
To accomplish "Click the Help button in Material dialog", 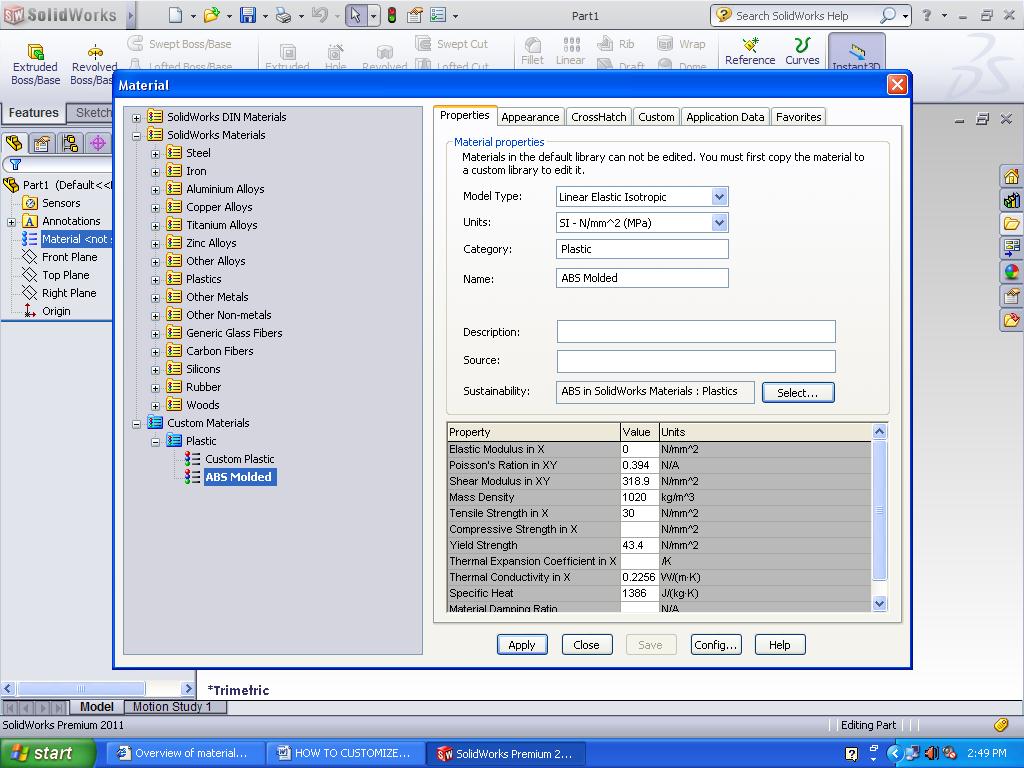I will pyautogui.click(x=780, y=645).
